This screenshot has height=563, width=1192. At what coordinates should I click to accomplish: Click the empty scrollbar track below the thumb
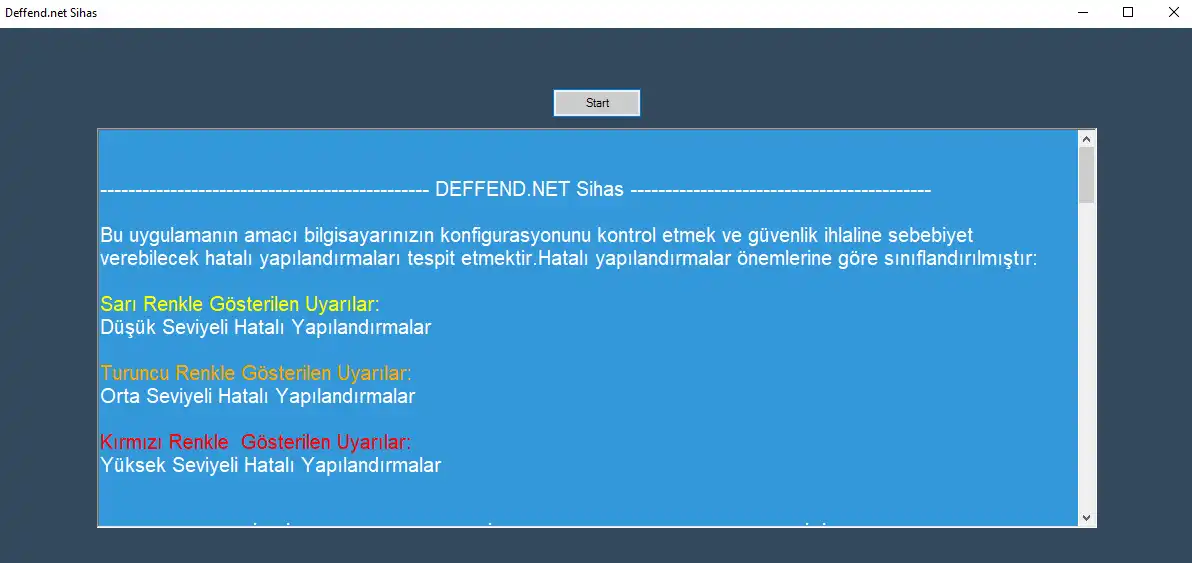pyautogui.click(x=1086, y=356)
